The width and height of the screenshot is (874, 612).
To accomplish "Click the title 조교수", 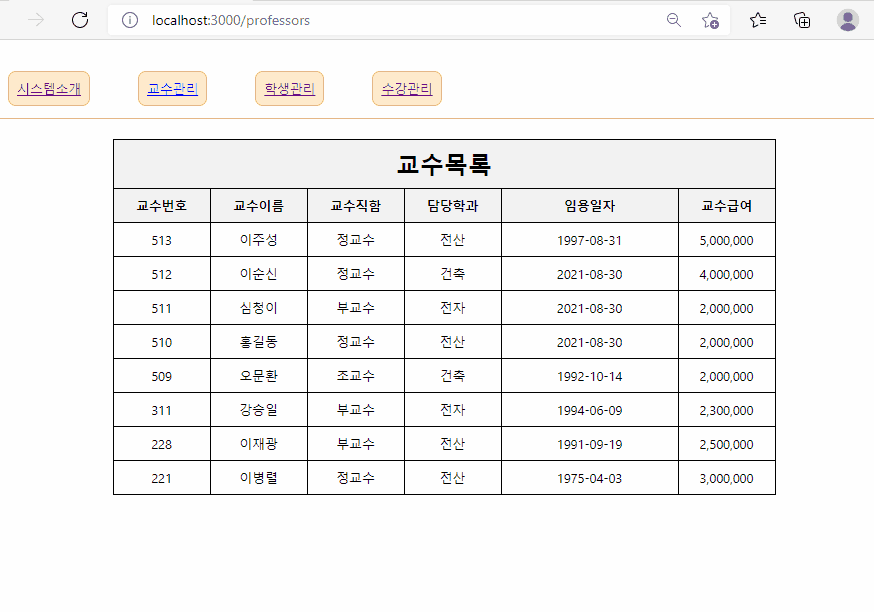I will tap(356, 376).
